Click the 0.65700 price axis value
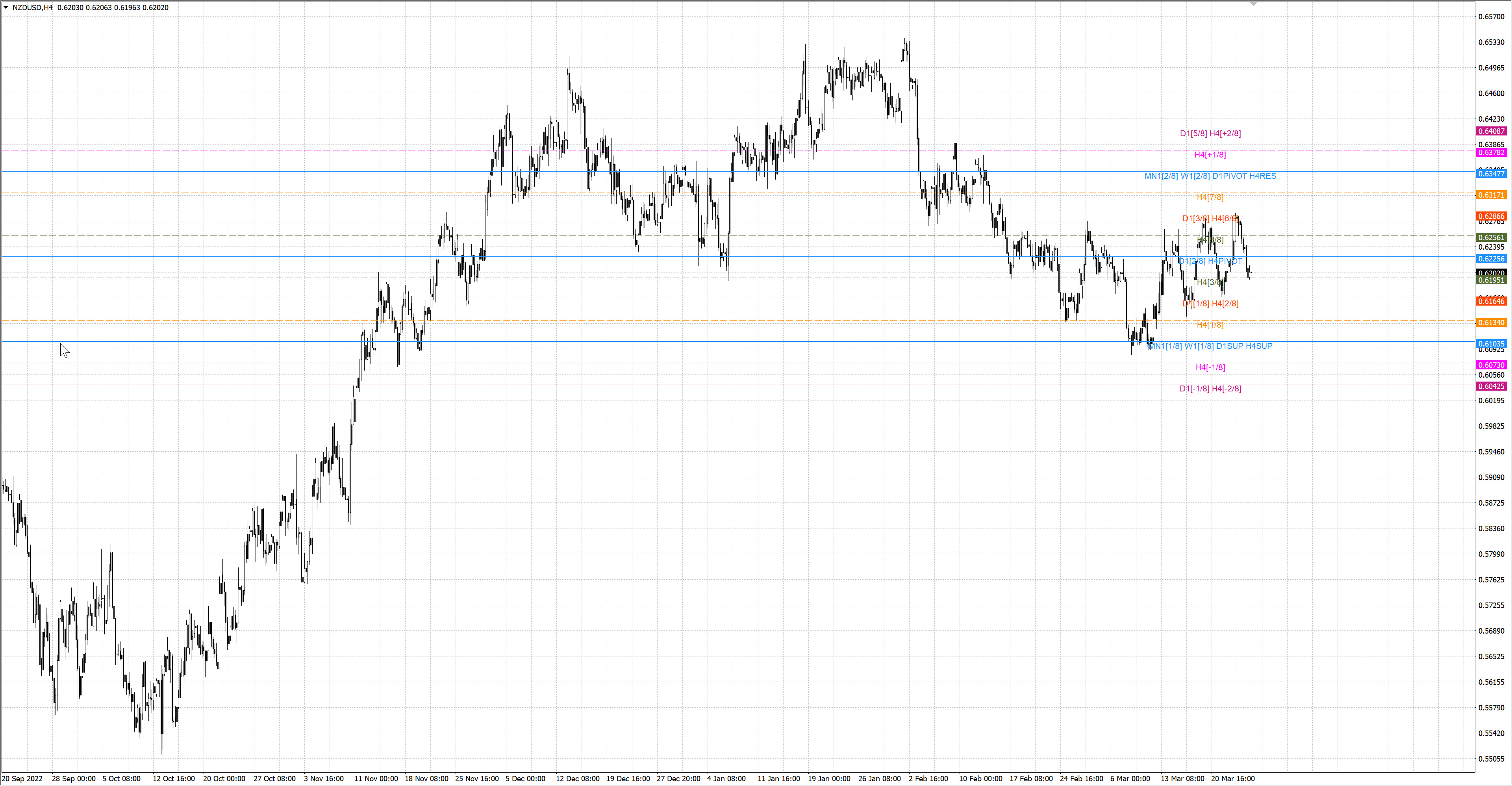The height and width of the screenshot is (786, 1512). click(x=1492, y=17)
